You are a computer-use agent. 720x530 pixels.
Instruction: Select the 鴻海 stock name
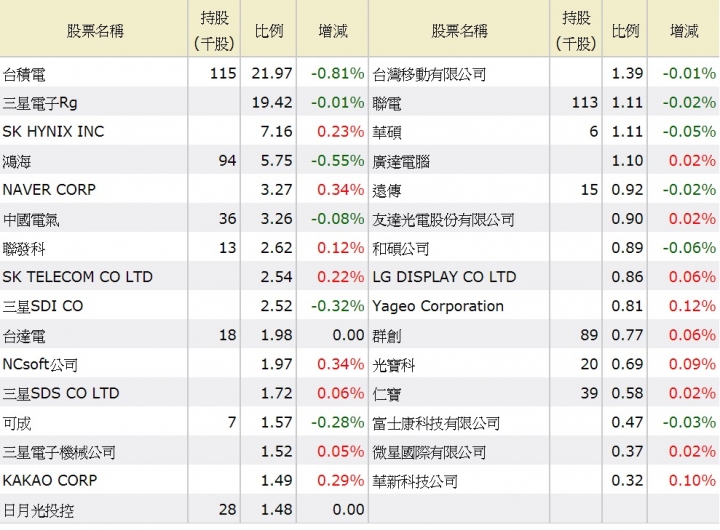tap(17, 161)
